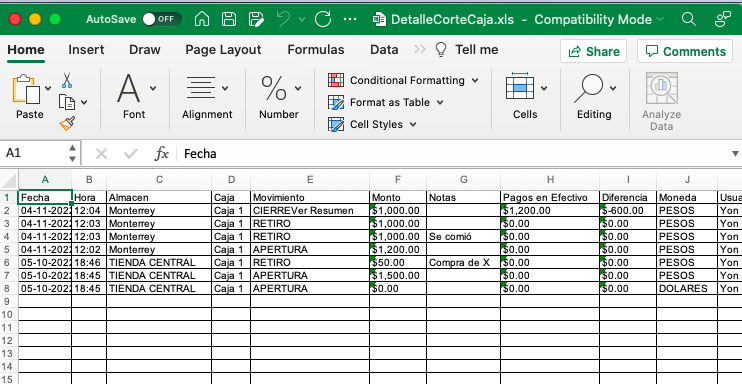
Task: Switch to the Draw ribbon tab
Action: tap(145, 50)
